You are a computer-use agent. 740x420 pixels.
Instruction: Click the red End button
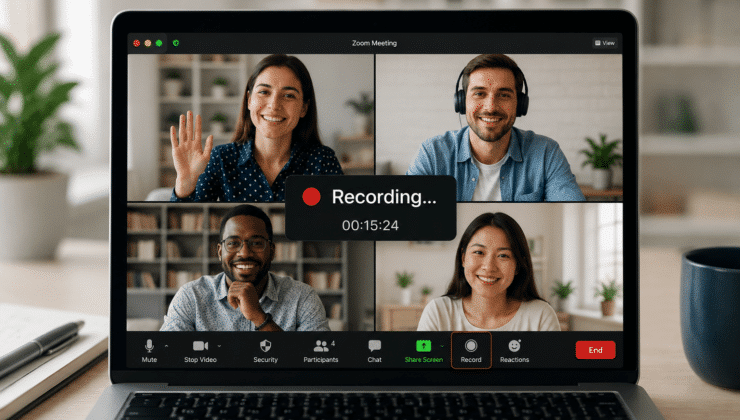tap(595, 350)
